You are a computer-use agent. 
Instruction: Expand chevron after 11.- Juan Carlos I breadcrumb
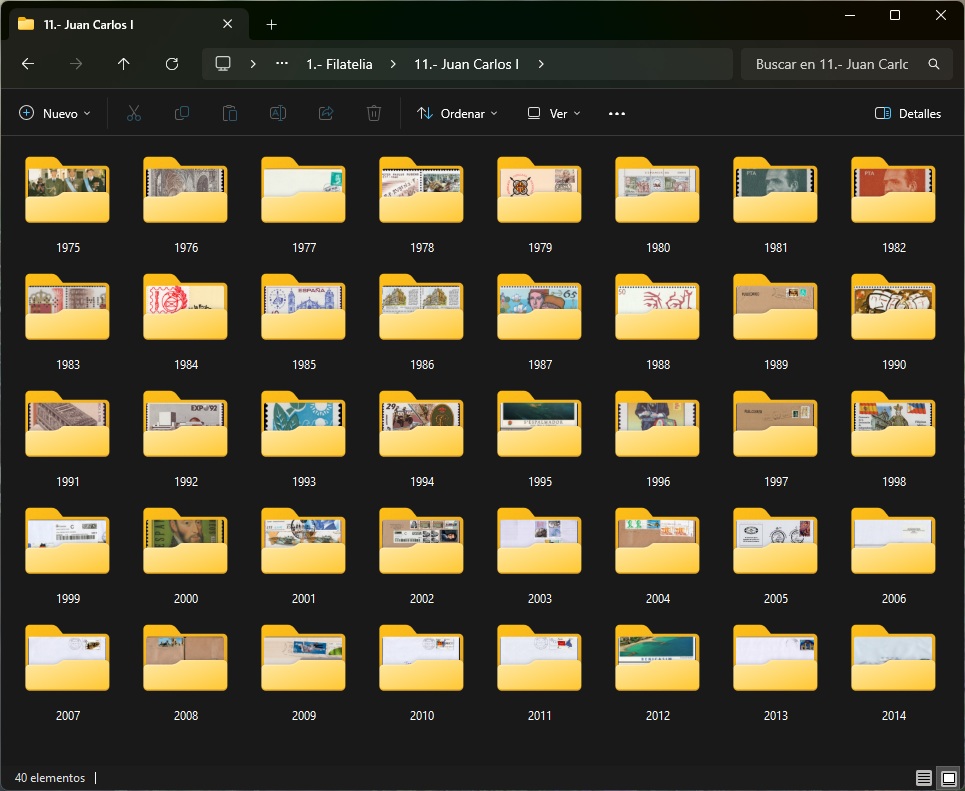click(541, 64)
